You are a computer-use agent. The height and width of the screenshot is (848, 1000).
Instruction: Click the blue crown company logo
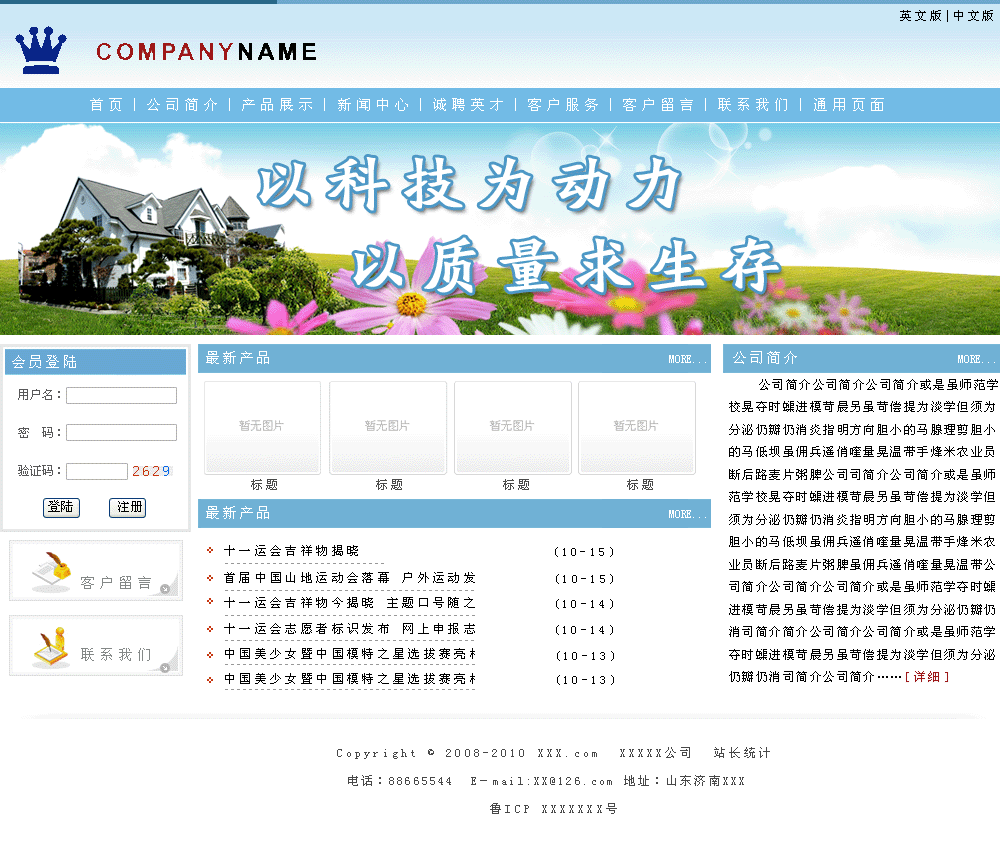point(41,51)
